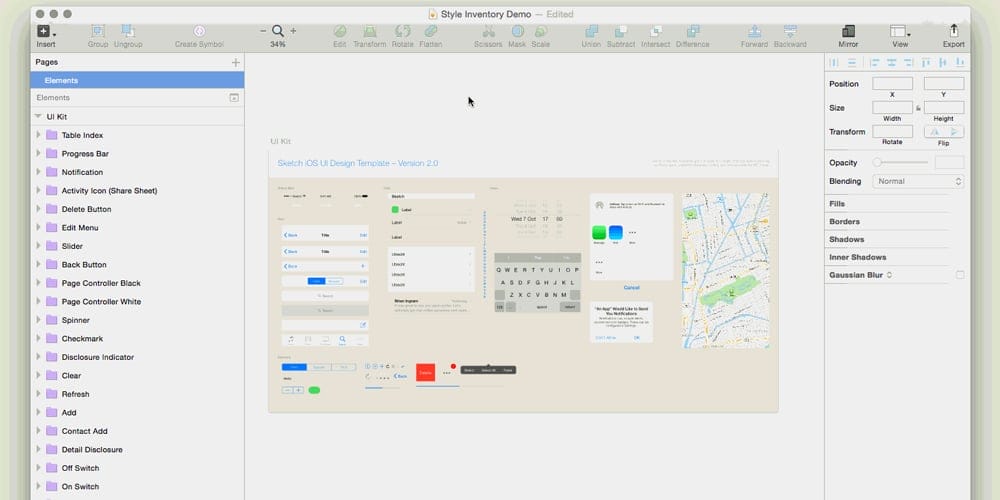
Task: Apply the Difference boolean operation
Action: [x=693, y=31]
